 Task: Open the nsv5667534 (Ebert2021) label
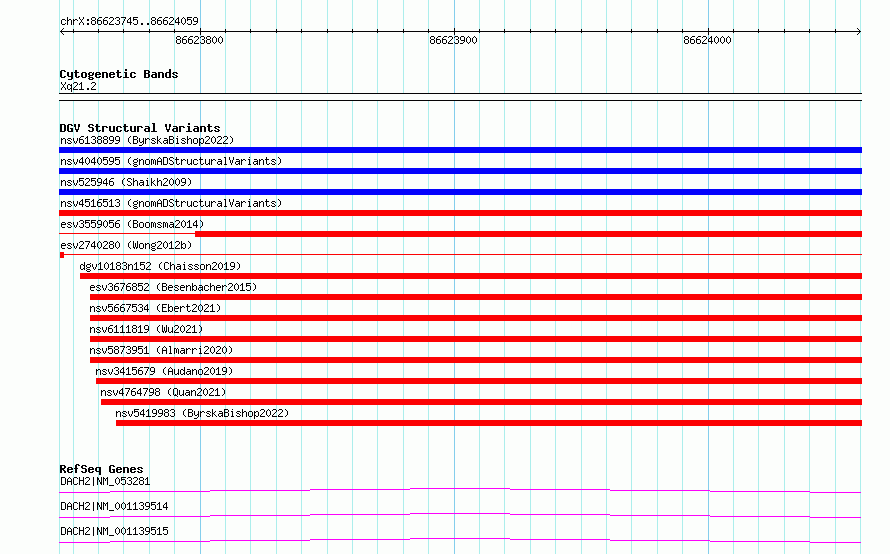coord(155,308)
